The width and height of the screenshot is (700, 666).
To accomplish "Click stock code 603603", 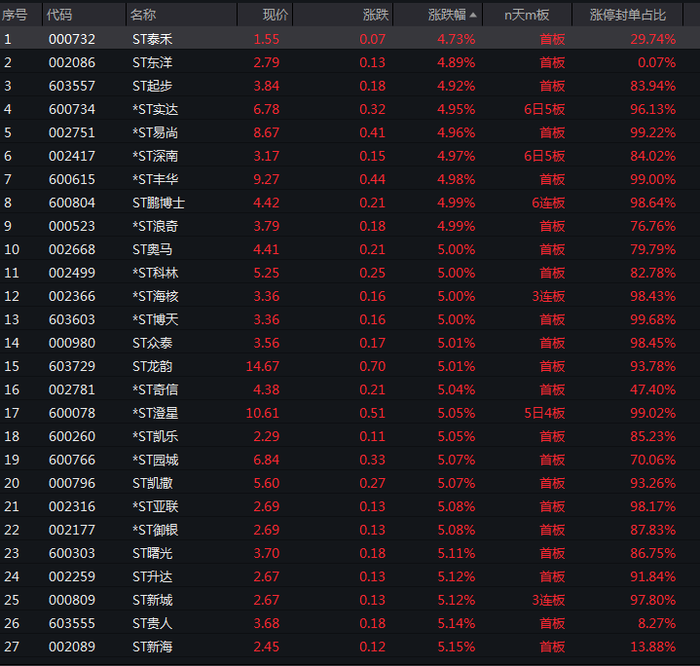I will [72, 320].
